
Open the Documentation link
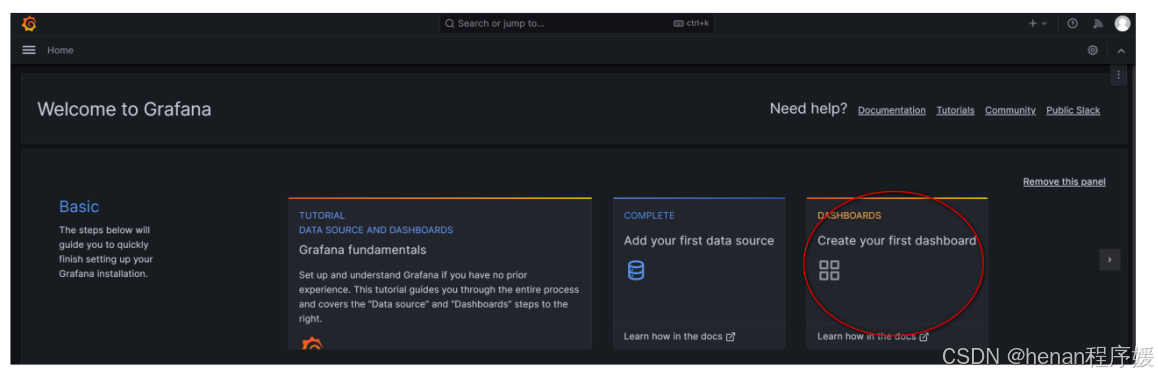(891, 110)
